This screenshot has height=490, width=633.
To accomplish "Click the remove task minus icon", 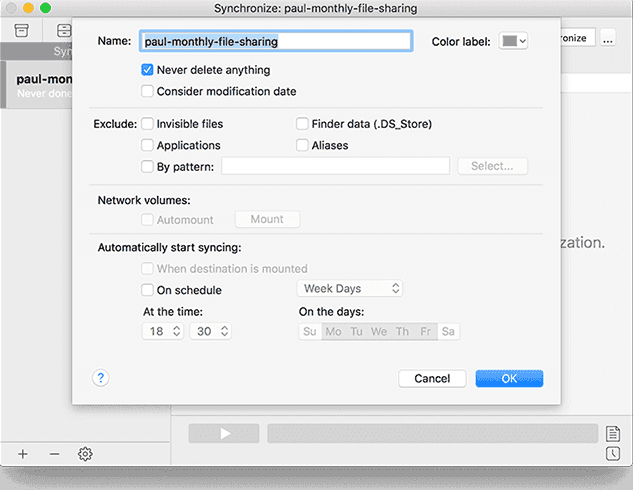I will click(54, 454).
